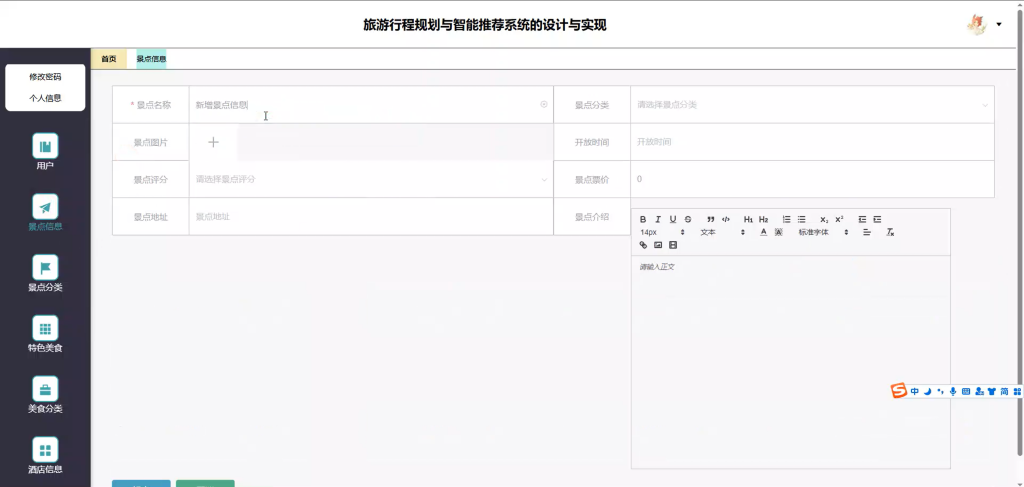
Task: Open the 景点评分 select dropdown
Action: tap(371, 179)
